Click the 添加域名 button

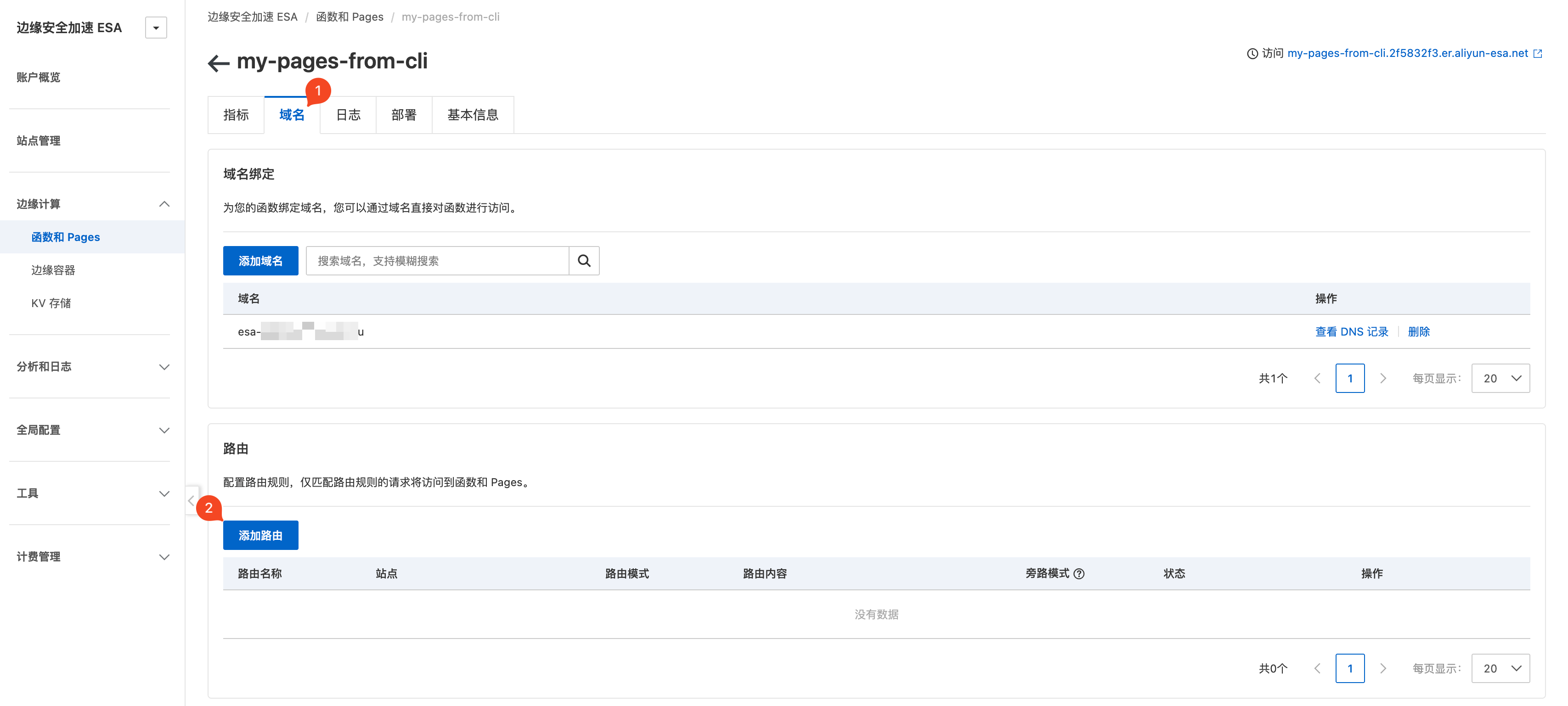pyautogui.click(x=260, y=260)
